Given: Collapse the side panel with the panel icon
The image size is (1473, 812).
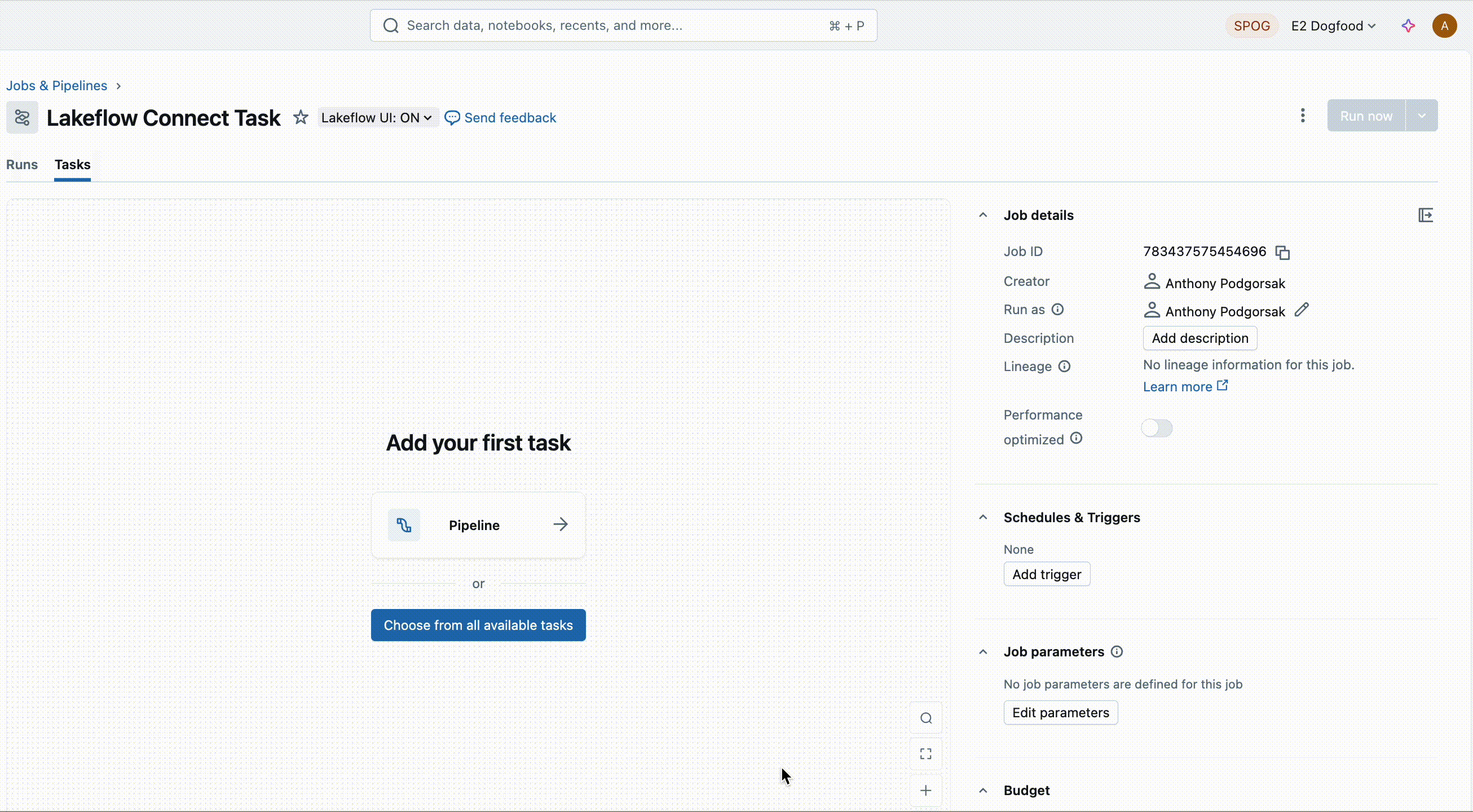Looking at the screenshot, I should tap(1426, 215).
